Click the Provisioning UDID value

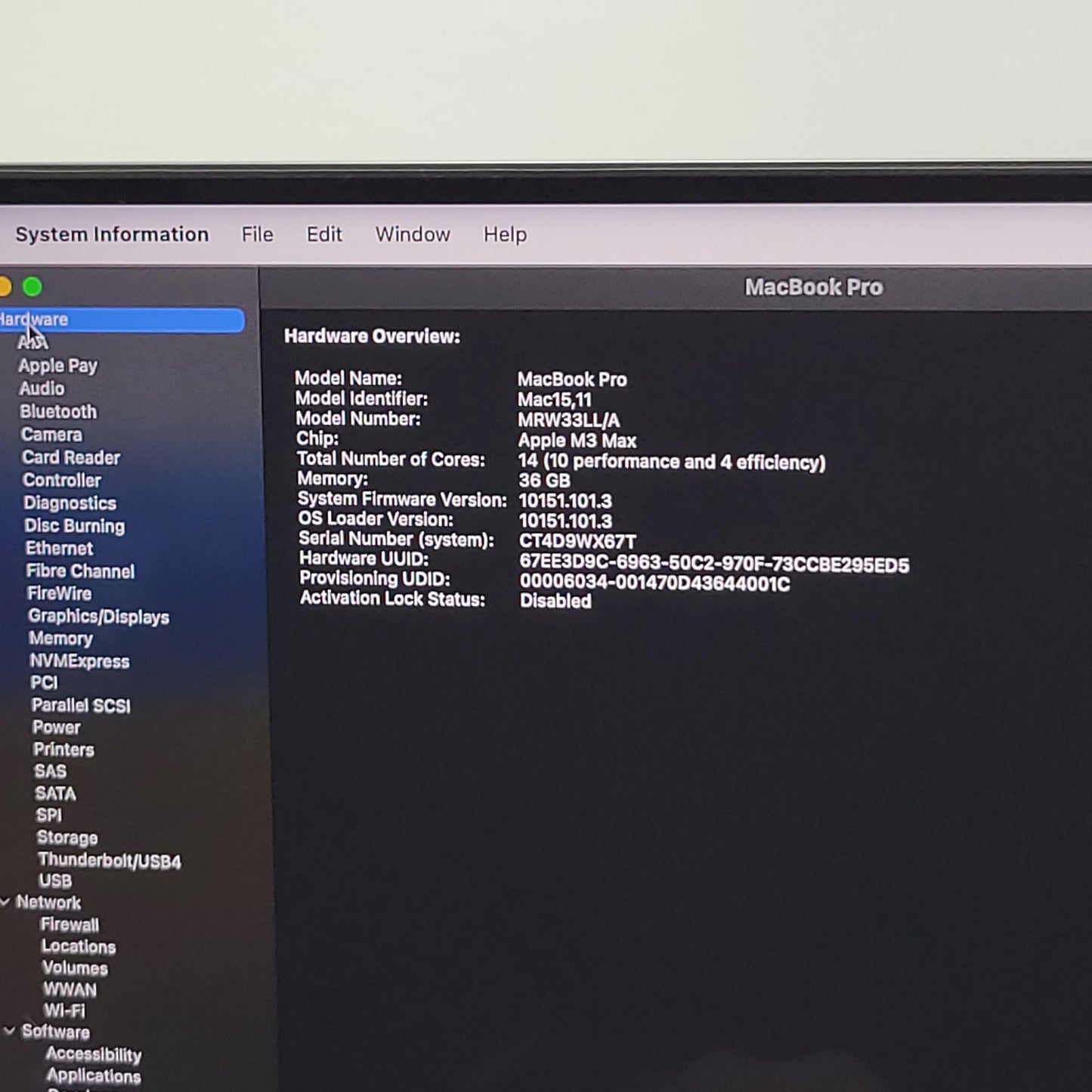654,583
